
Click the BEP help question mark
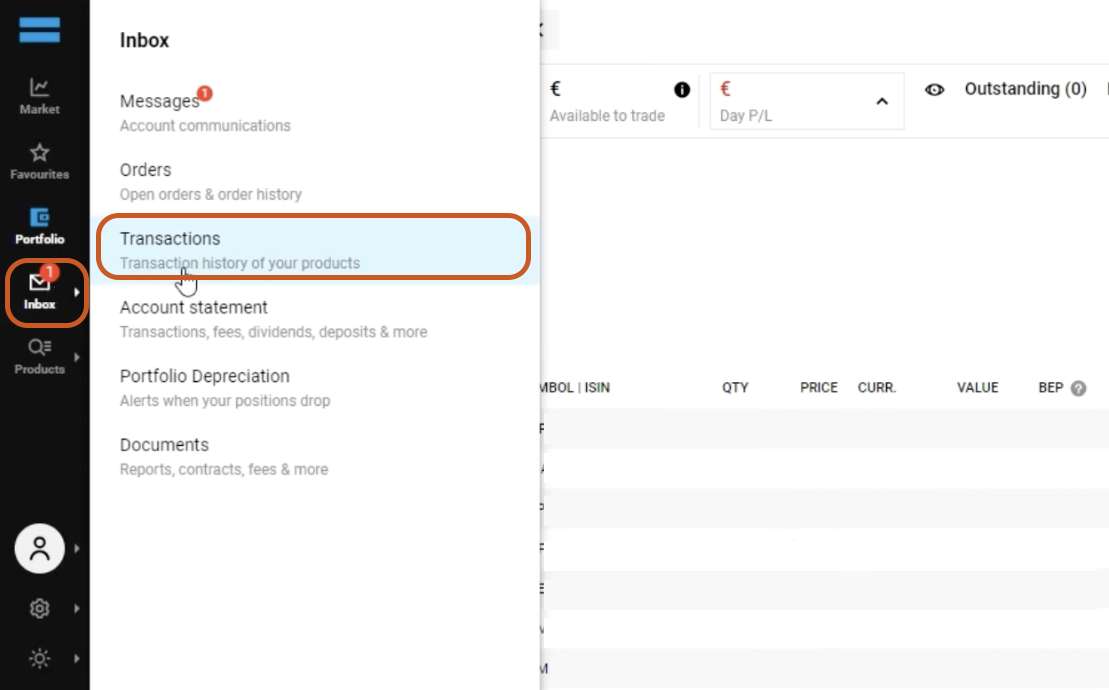click(x=1078, y=388)
